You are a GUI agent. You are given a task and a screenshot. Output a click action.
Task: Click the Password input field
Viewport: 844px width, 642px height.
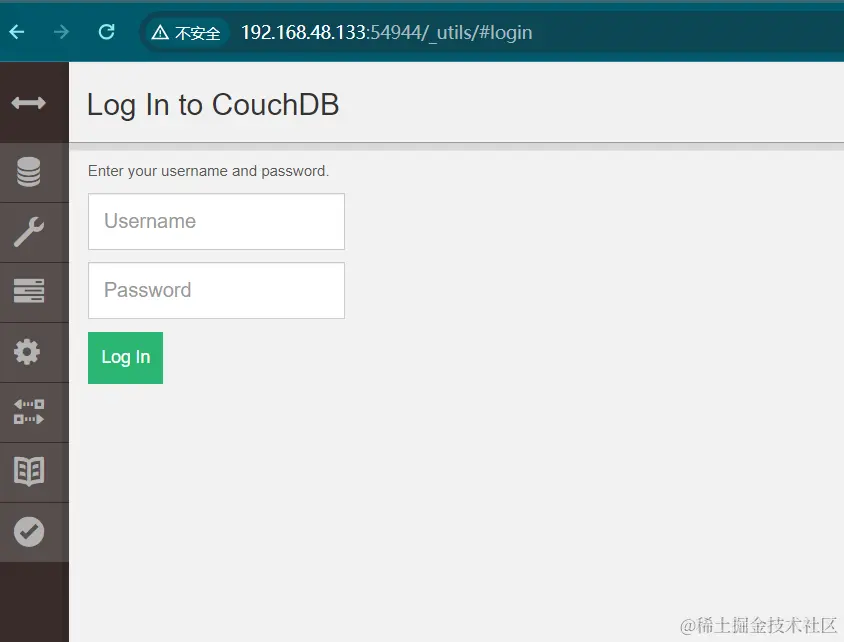[216, 291]
